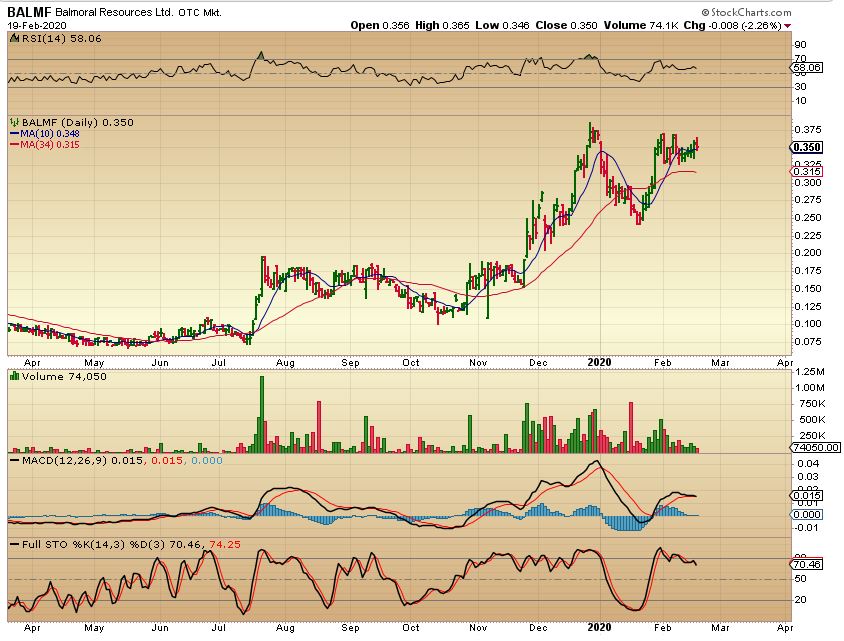The height and width of the screenshot is (641, 844).
Task: Click the 750K volume axis label
Action: tap(812, 404)
